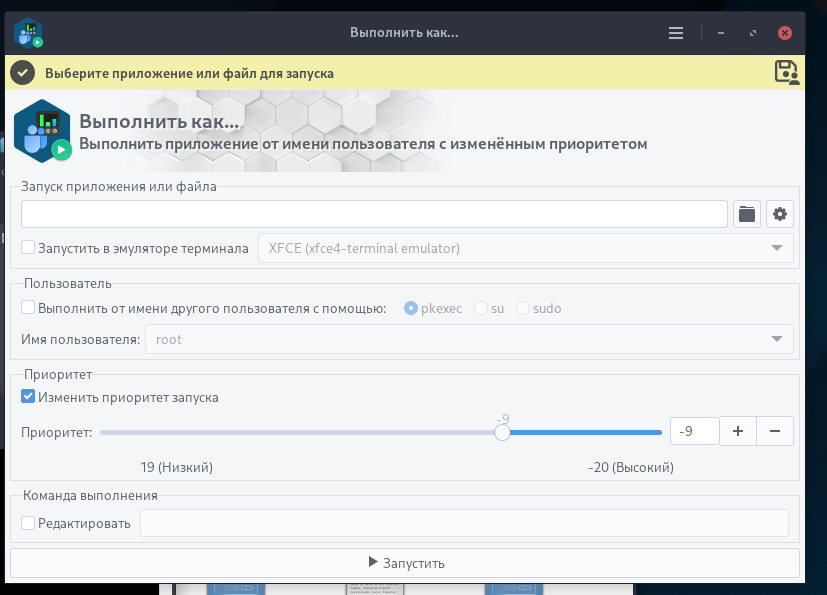Viewport: 827px width, 595px height.
Task: Click the checkmark icon in yellow banner
Action: click(23, 73)
